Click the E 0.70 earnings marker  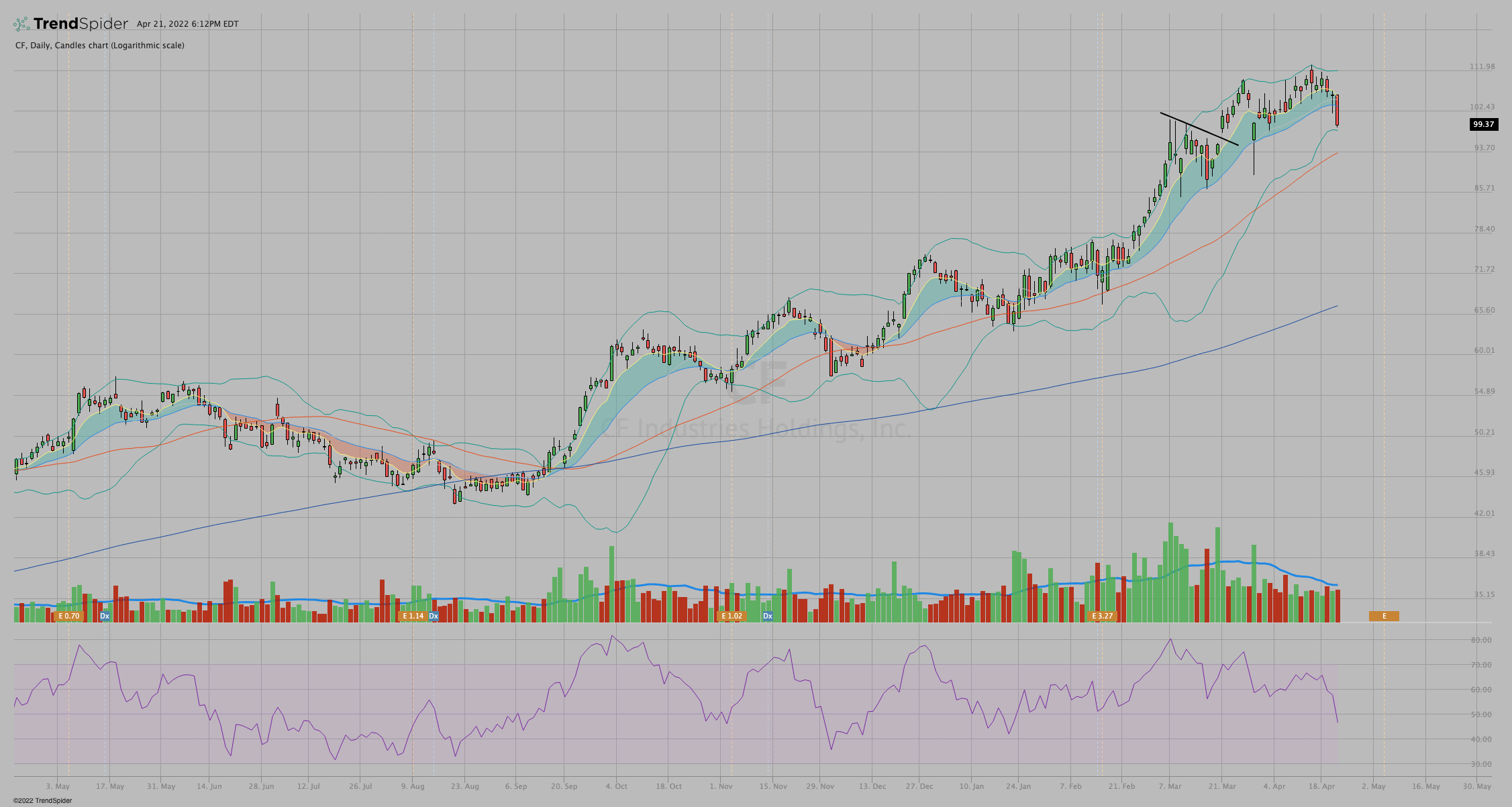68,616
